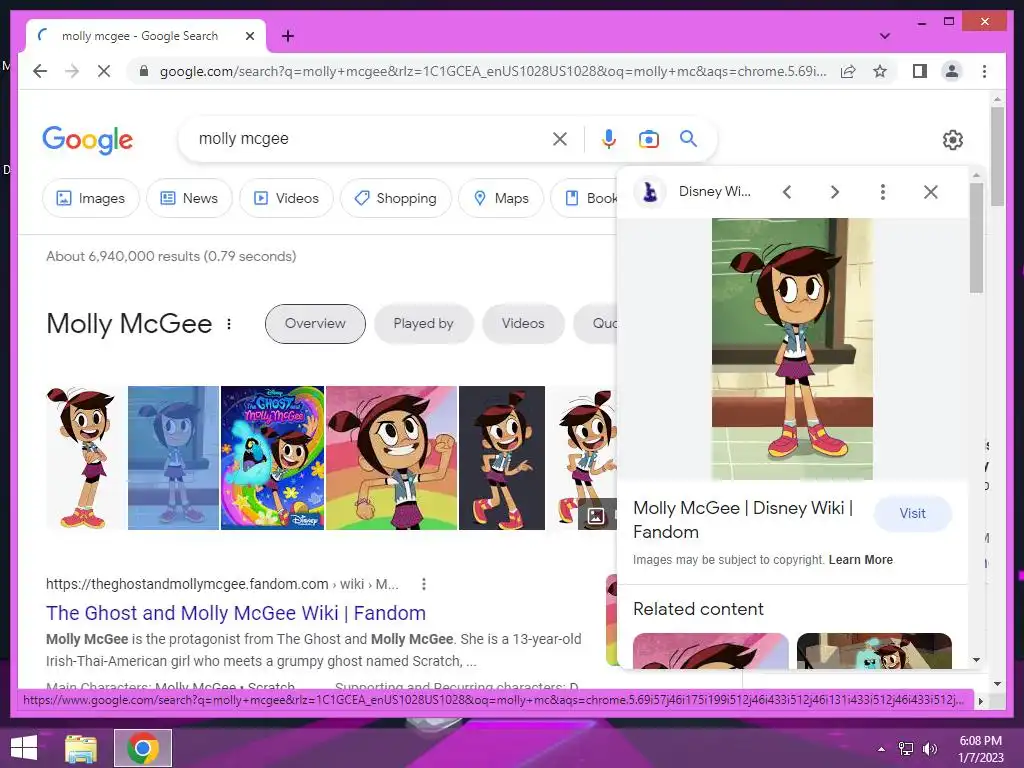Open the first Related content image
The height and width of the screenshot is (768, 1024).
tap(711, 651)
